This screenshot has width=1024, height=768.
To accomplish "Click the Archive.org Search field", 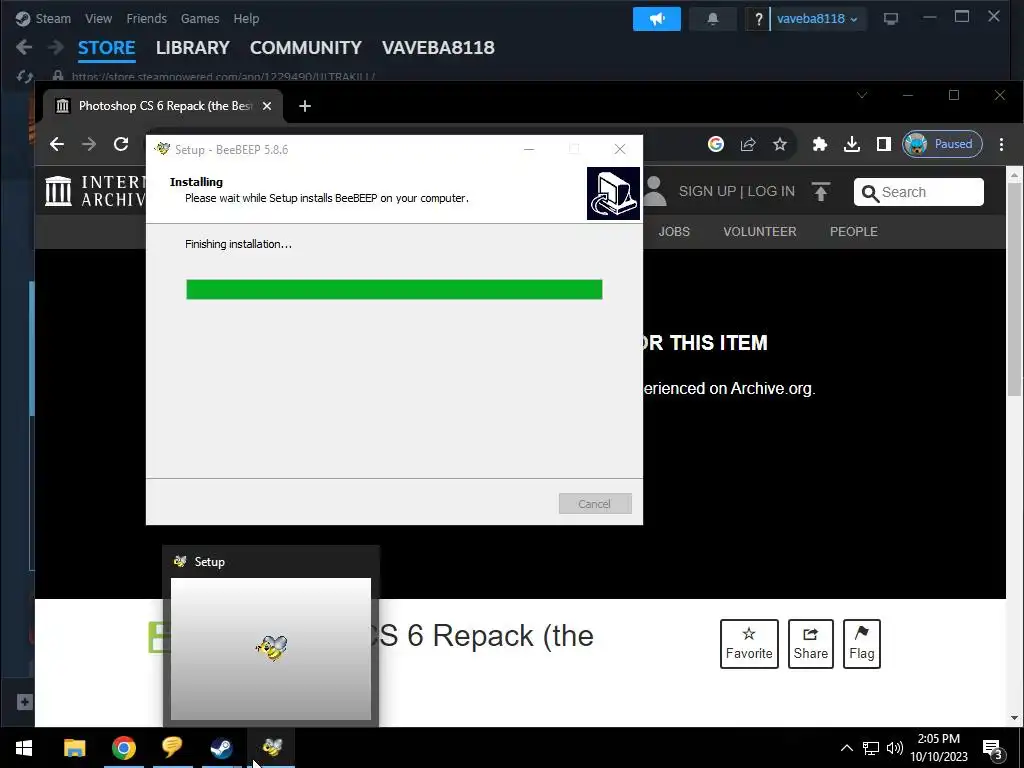I will click(918, 192).
